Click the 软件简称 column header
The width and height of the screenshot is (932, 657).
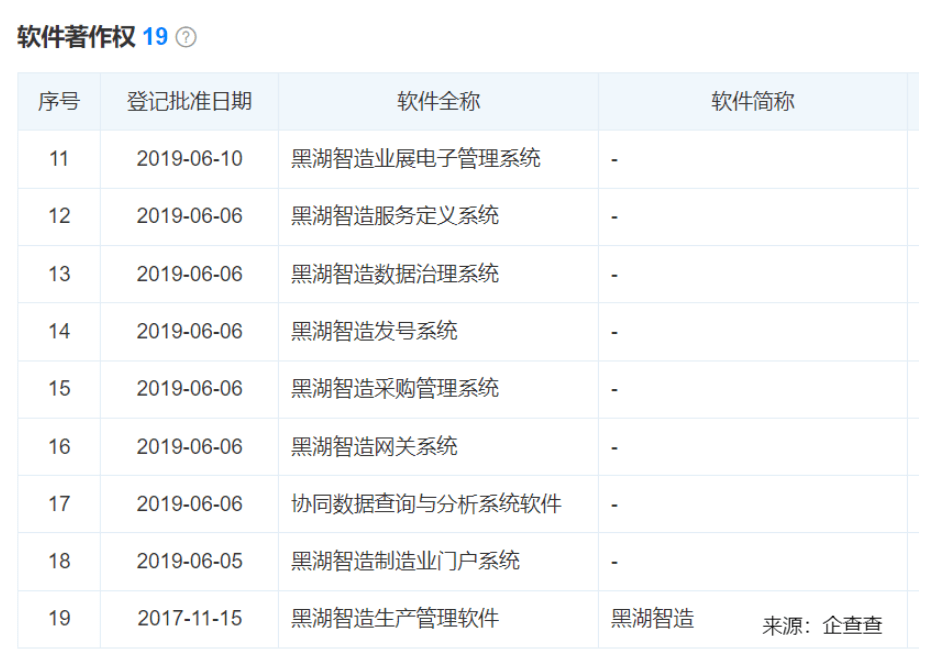pos(752,101)
